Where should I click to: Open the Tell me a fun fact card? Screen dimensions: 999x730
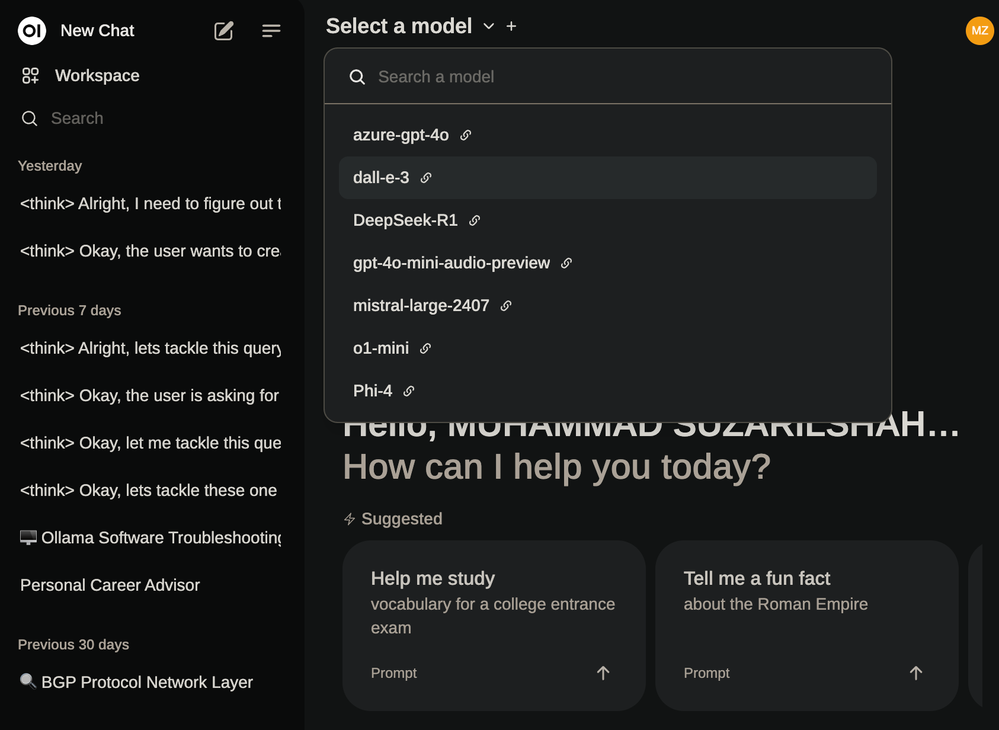click(x=807, y=626)
